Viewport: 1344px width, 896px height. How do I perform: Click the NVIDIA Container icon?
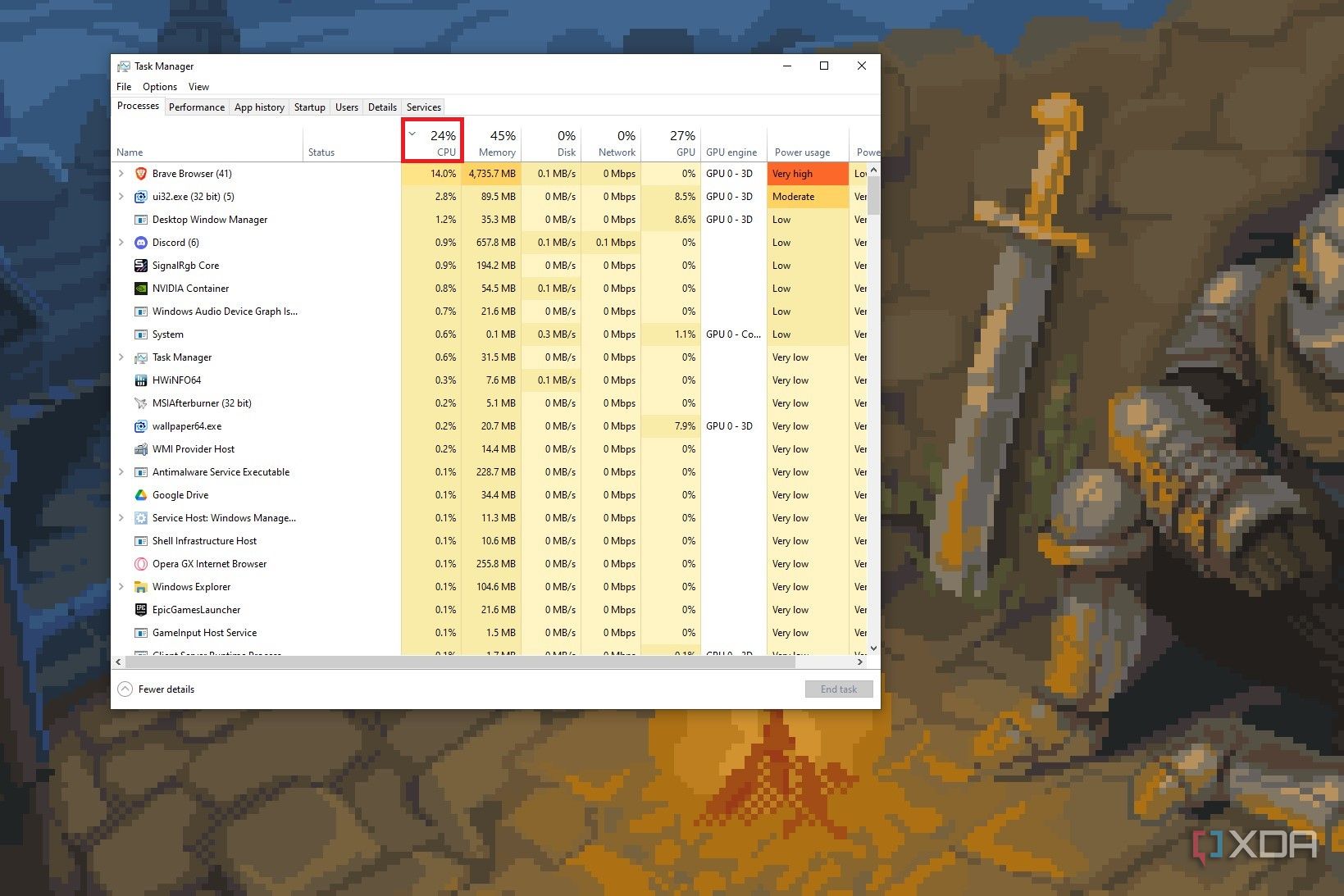pos(140,289)
